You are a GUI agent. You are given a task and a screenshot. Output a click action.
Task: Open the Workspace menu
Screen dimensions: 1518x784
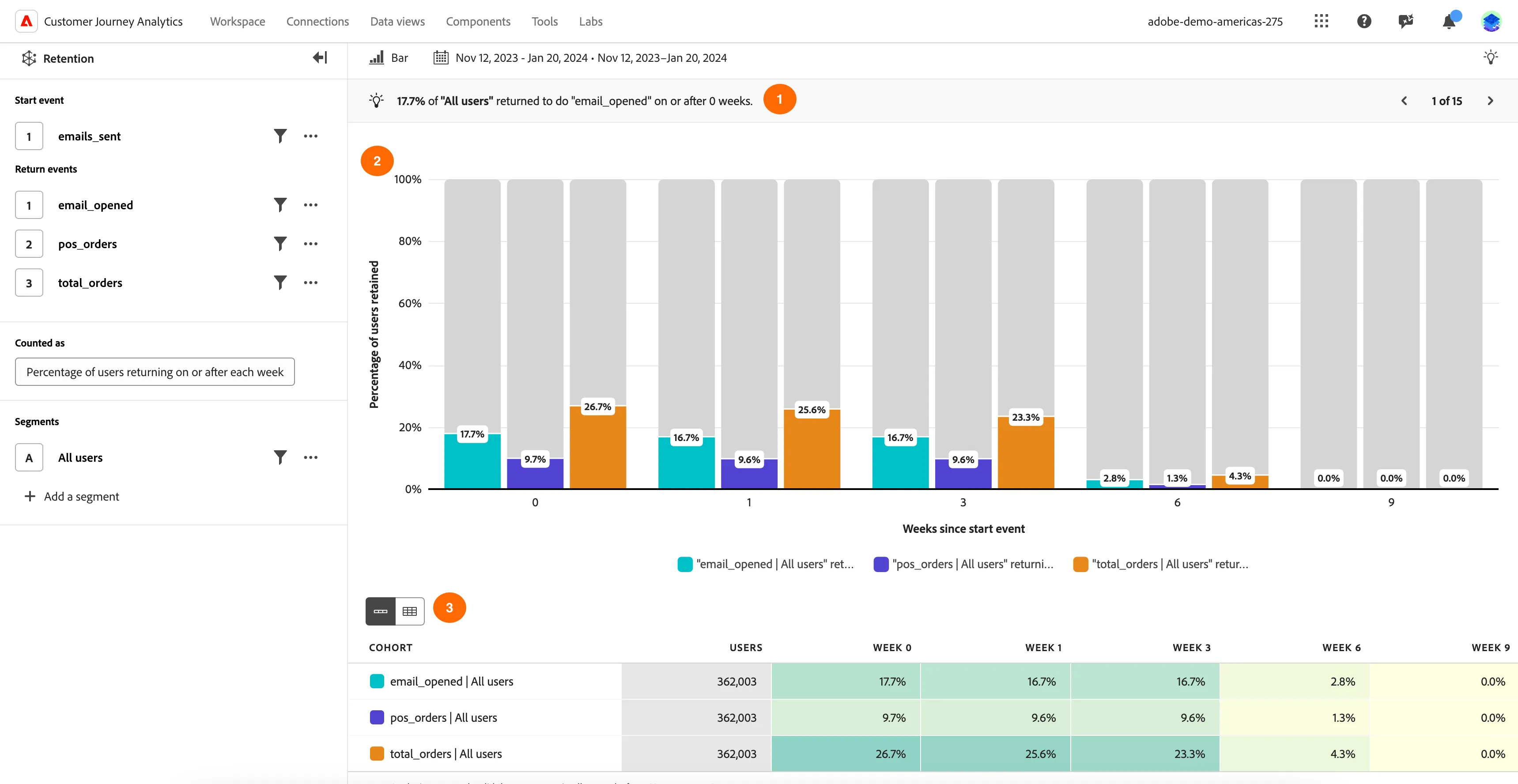click(x=238, y=21)
